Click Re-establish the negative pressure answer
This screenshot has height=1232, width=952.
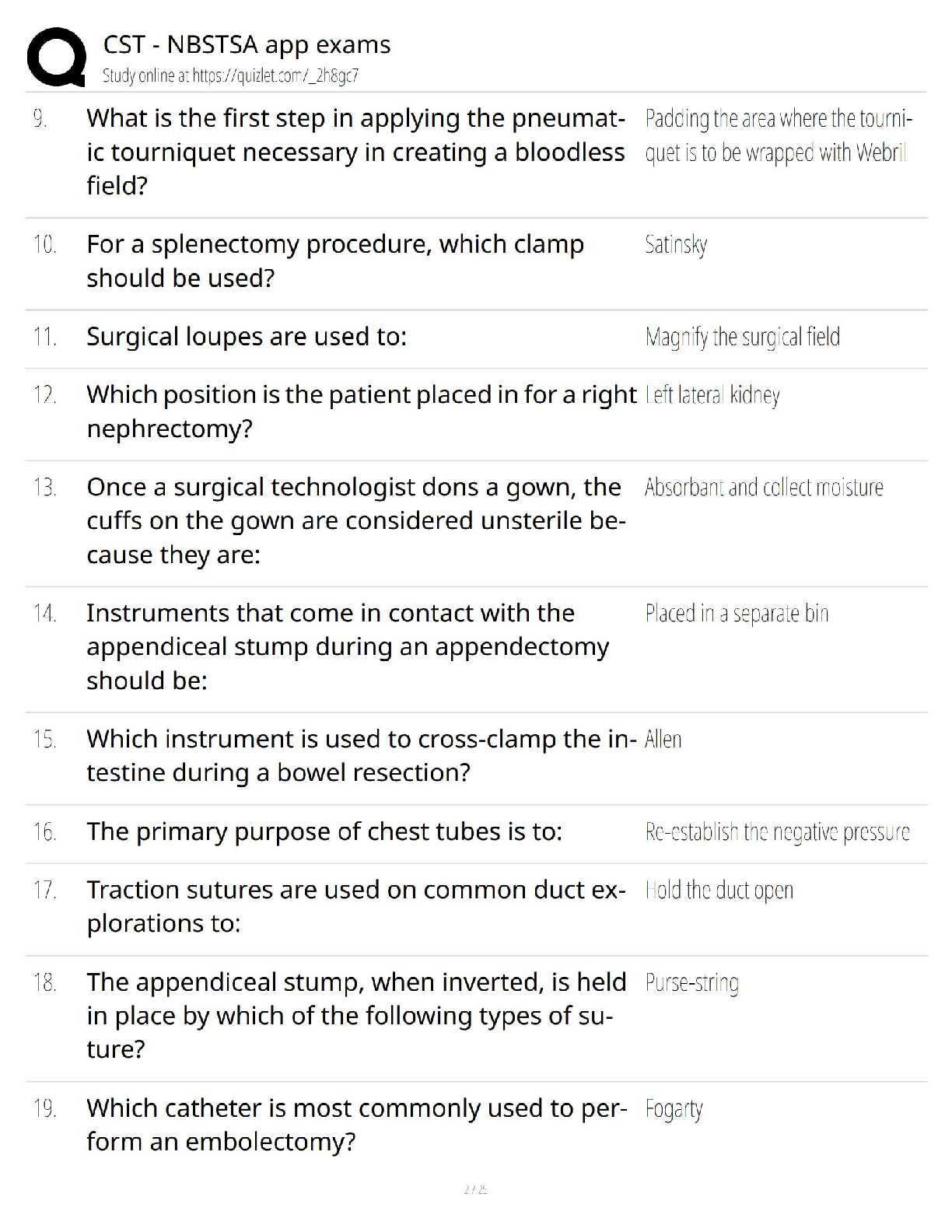(777, 832)
